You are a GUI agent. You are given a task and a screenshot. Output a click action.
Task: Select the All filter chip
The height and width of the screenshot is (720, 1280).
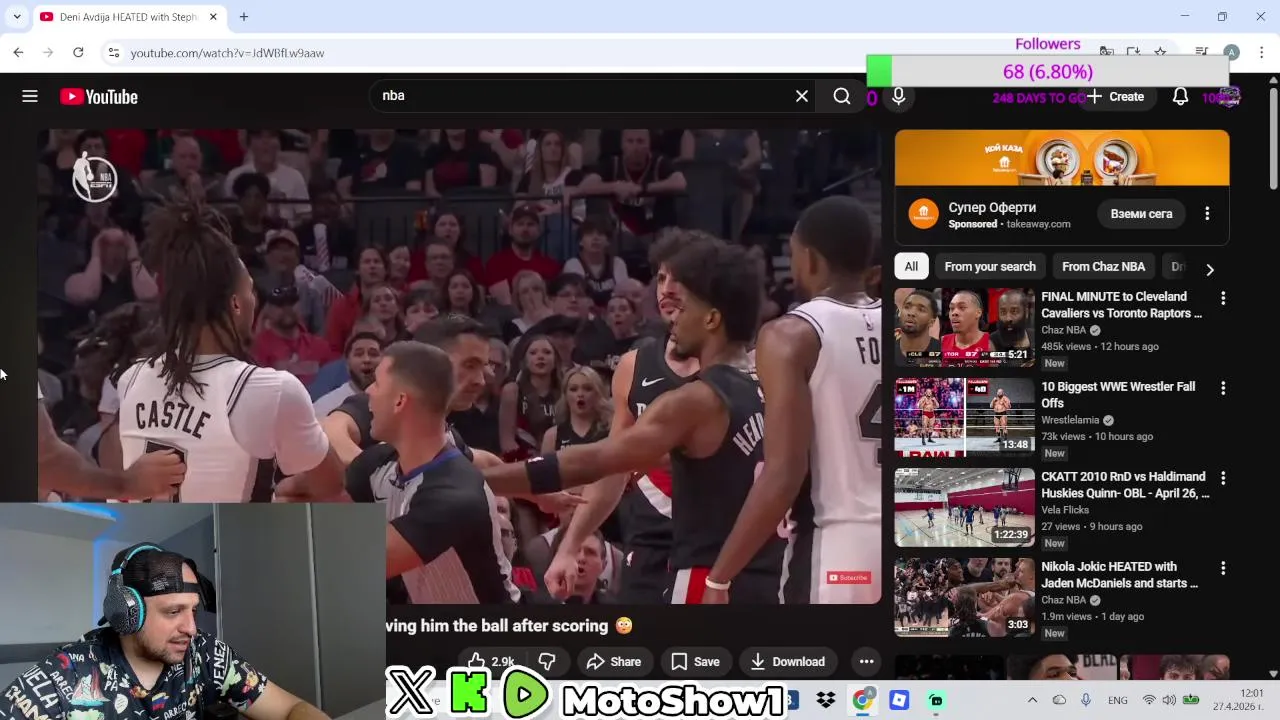(x=911, y=267)
